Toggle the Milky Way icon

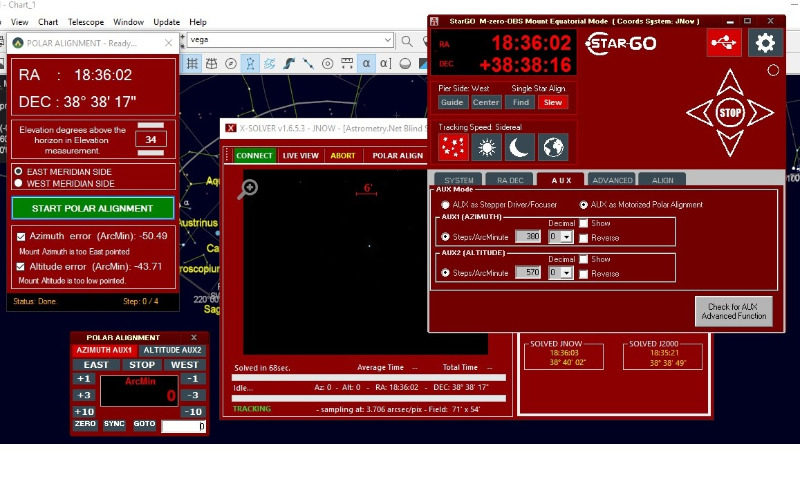(x=289, y=64)
